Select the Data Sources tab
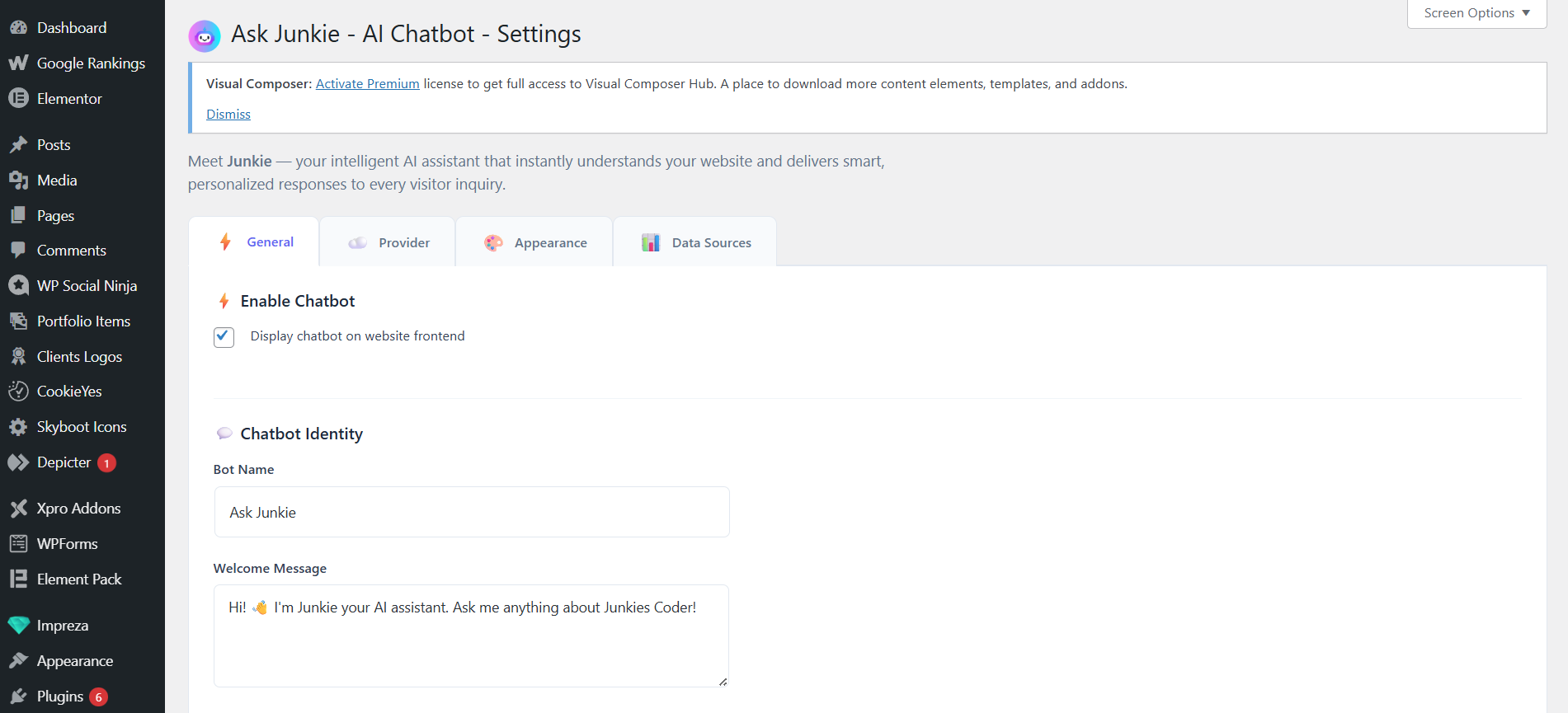 click(x=696, y=243)
